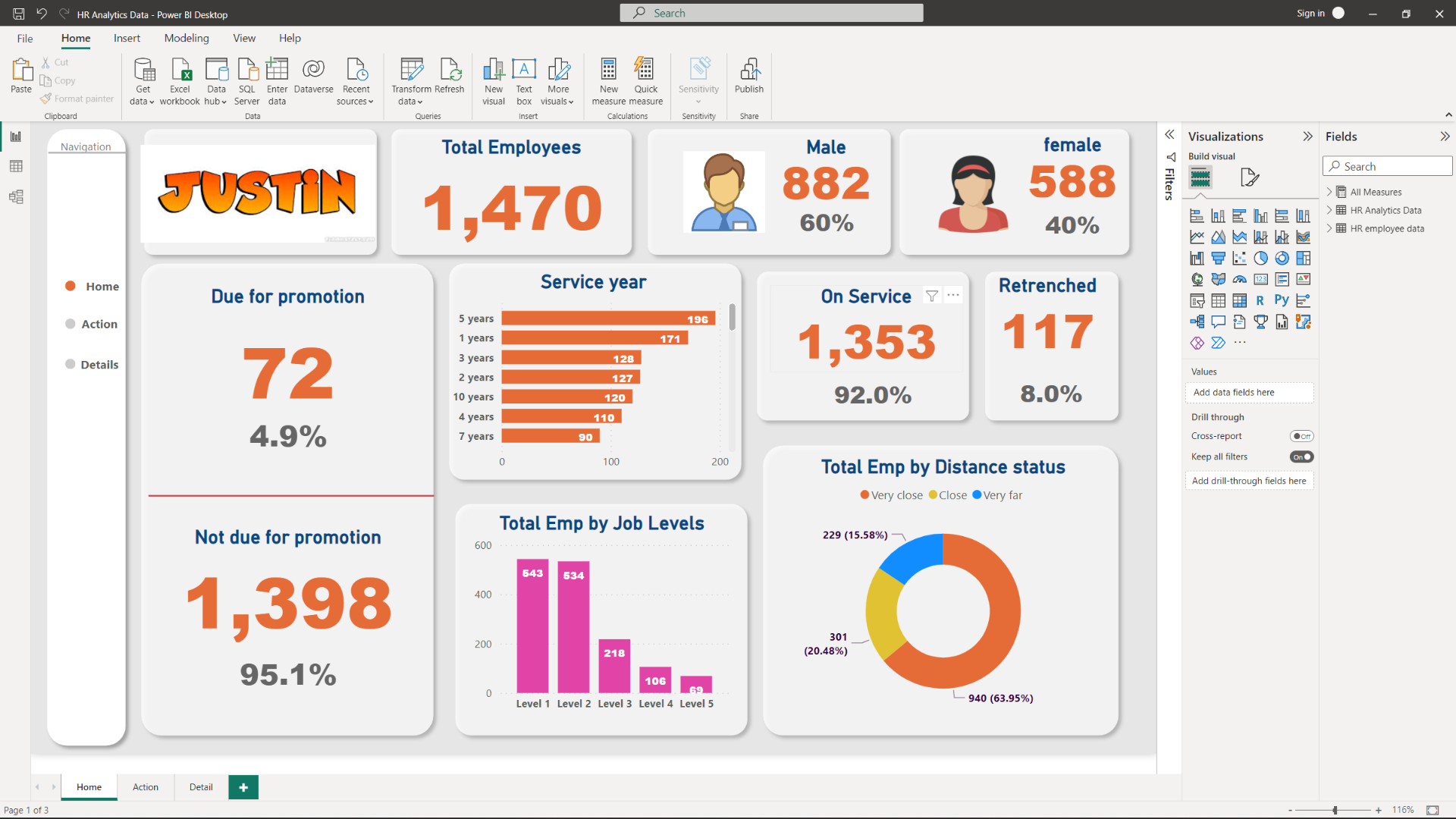Select the slicer visual icon
Viewport: 1456px width, 819px height.
1197,300
